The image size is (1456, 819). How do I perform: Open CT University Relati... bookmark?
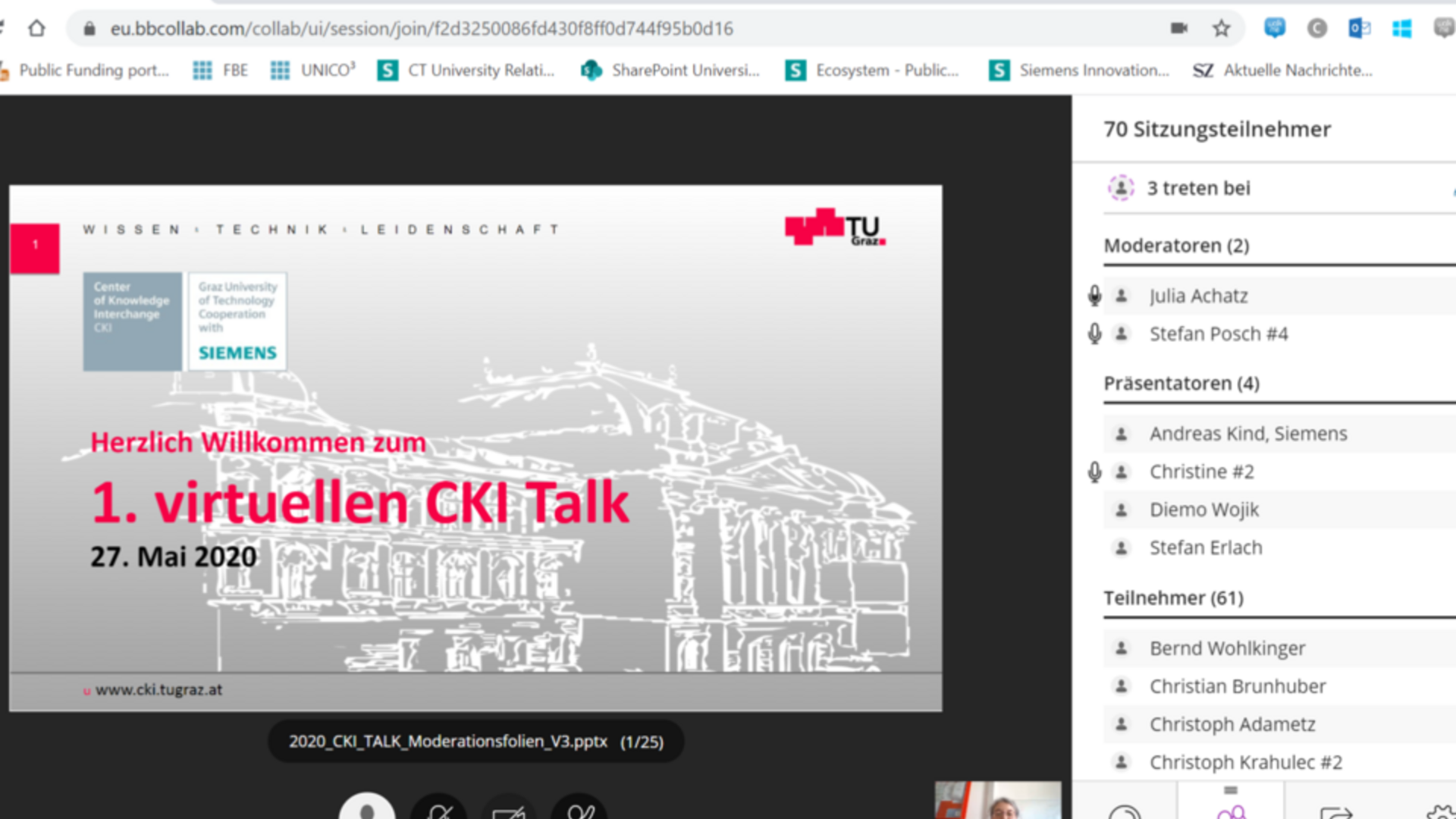(466, 71)
